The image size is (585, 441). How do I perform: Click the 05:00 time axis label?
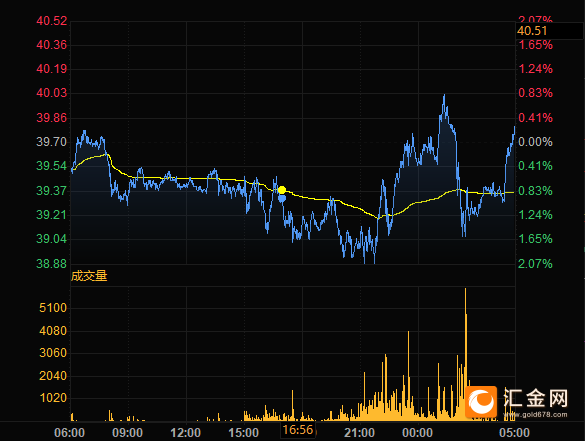[514, 433]
